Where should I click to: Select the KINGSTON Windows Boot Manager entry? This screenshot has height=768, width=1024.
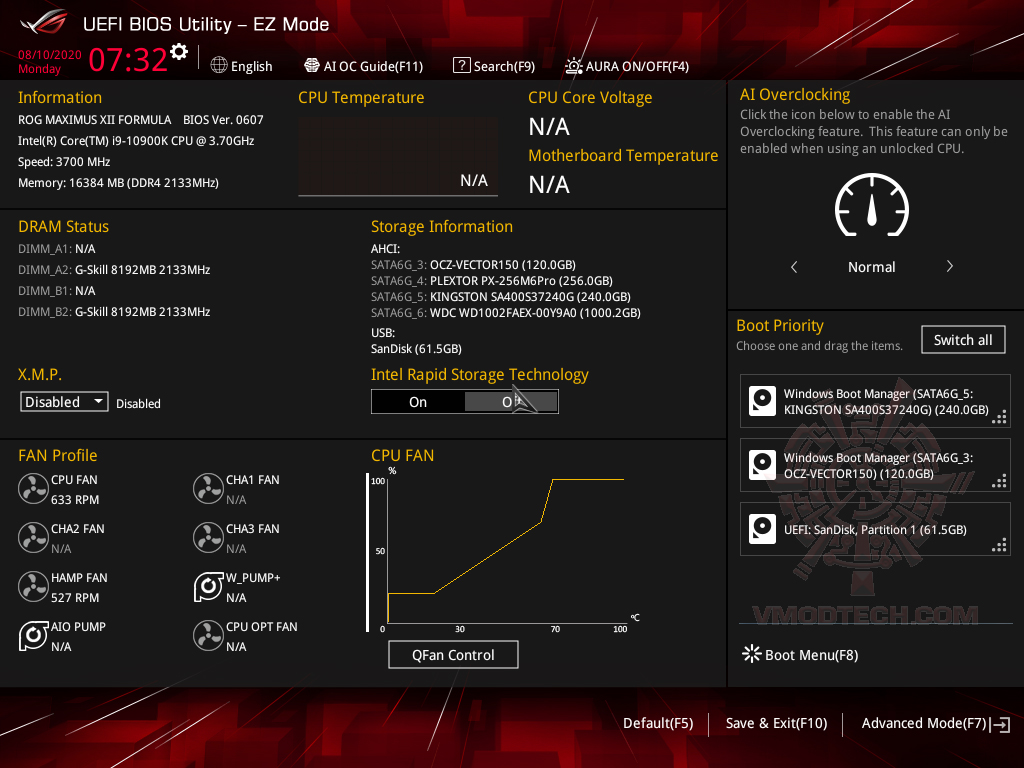pos(875,401)
